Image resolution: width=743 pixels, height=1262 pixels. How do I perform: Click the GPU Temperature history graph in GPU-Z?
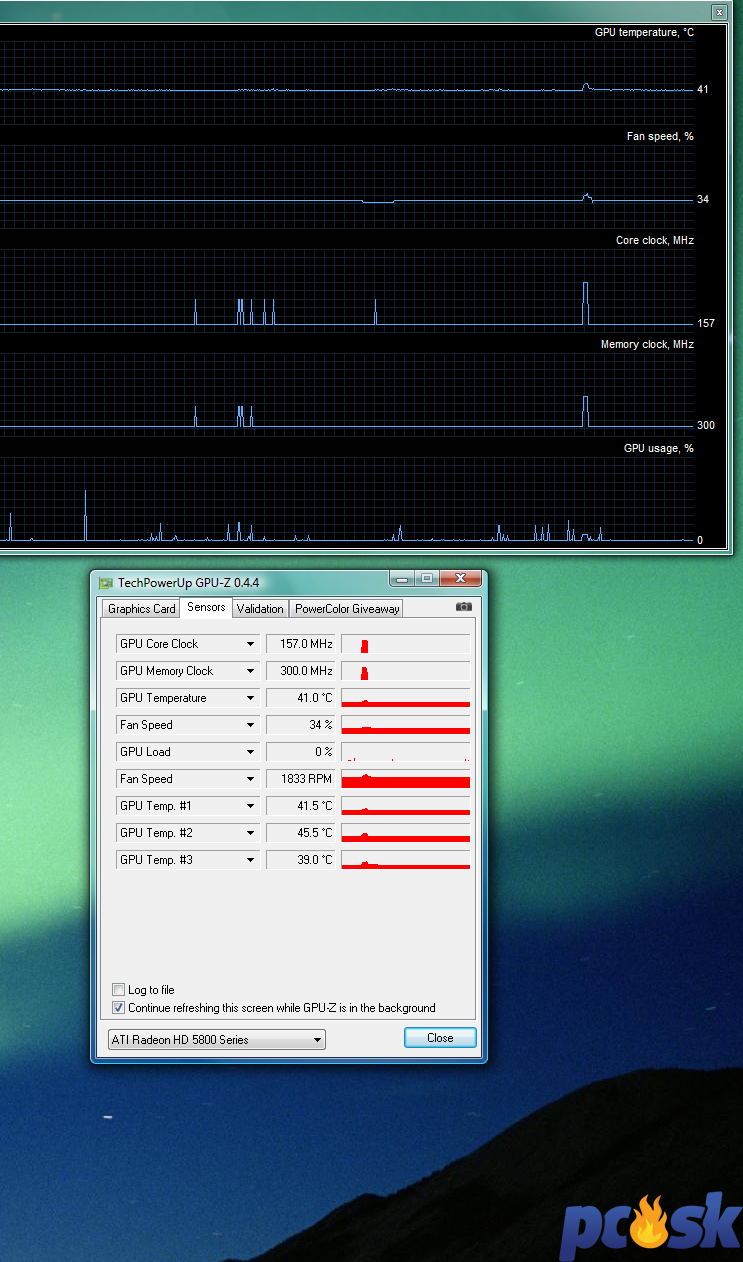(x=405, y=698)
